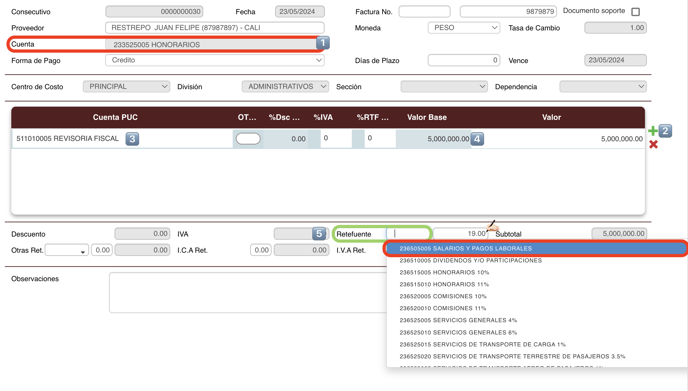
Task: Click the Subtotal field 5,000,000.00
Action: click(x=619, y=234)
